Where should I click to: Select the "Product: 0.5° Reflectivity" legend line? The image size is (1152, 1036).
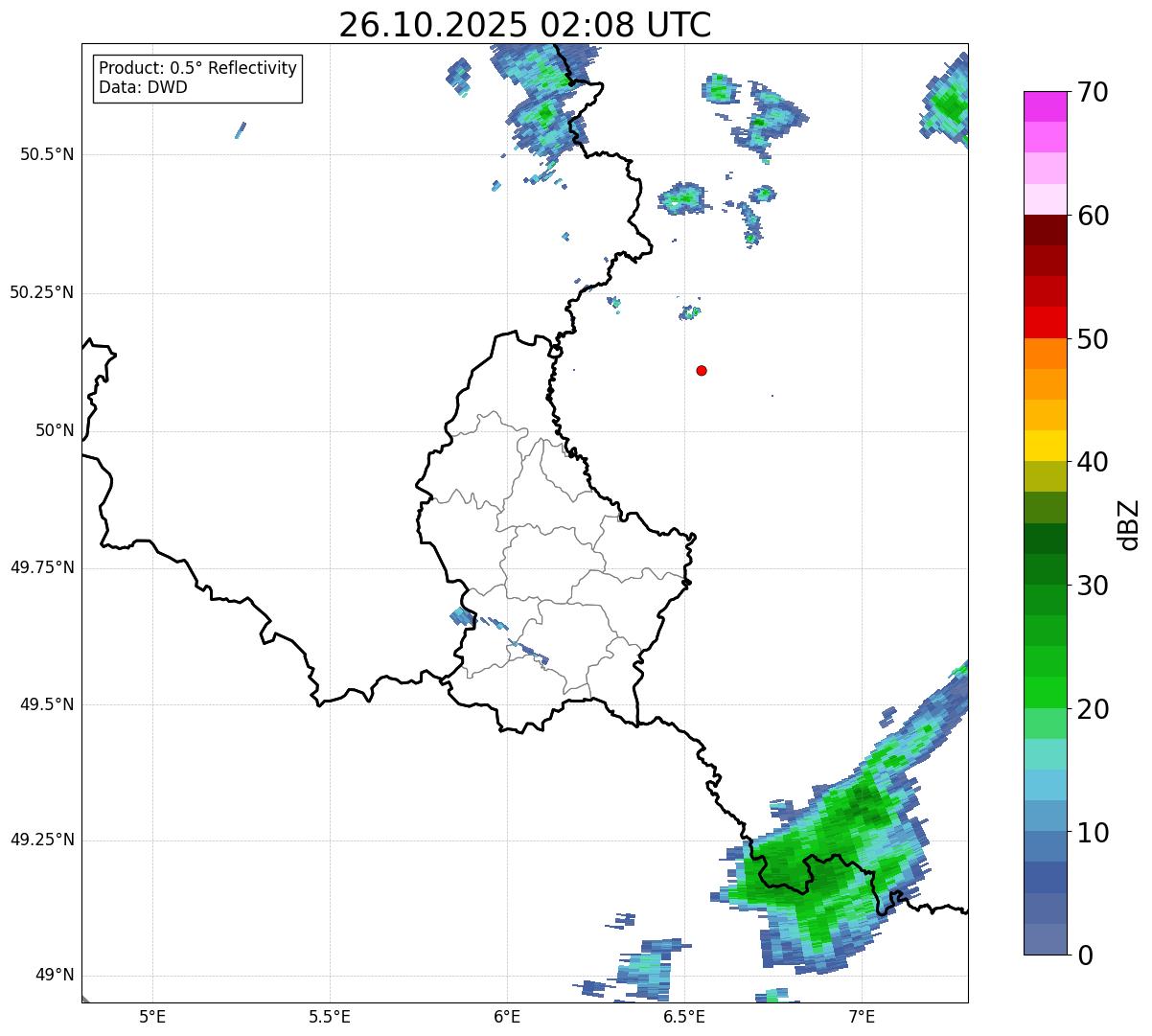tap(197, 69)
